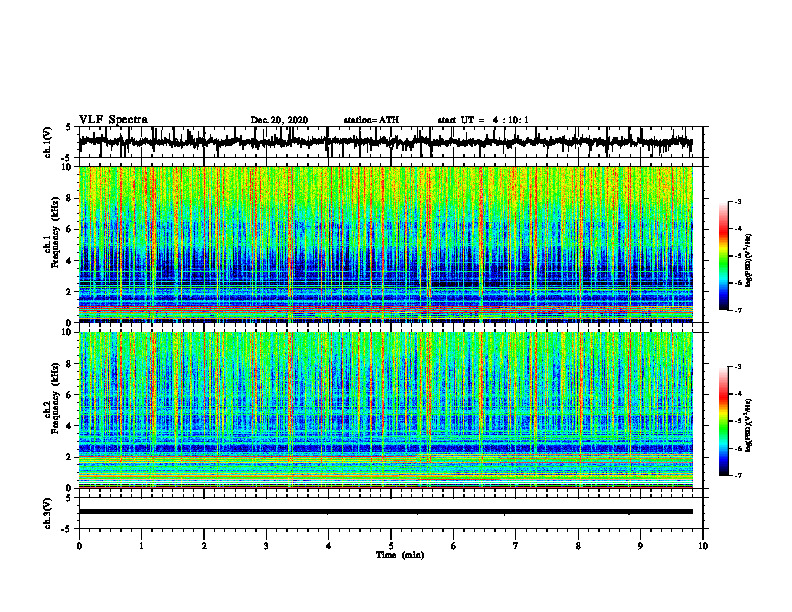Click the "Time (min)" x-axis label
This screenshot has width=792, height=612.
pyautogui.click(x=400, y=555)
